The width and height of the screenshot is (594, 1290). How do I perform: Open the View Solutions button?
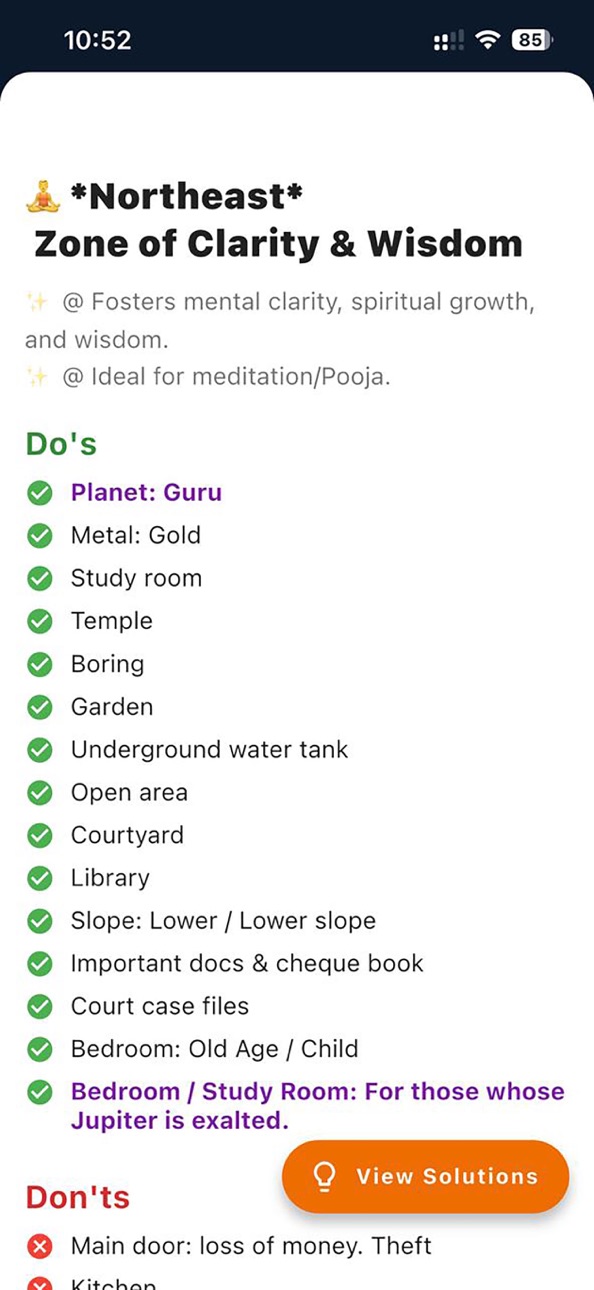426,1176
